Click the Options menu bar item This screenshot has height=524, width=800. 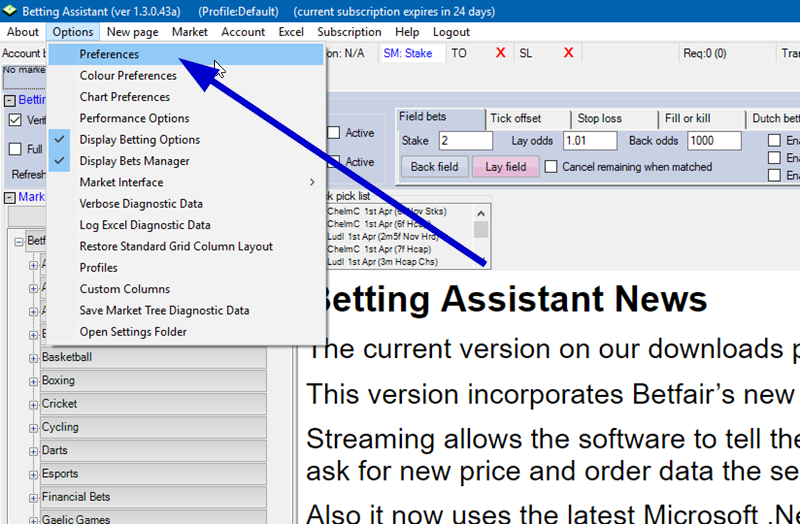coord(73,32)
